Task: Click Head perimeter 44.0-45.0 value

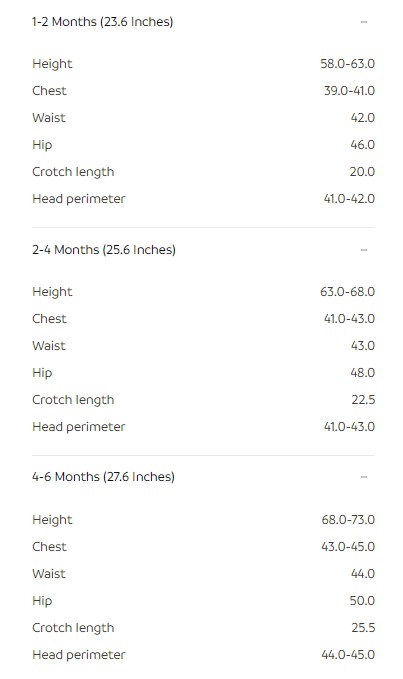Action: pos(348,655)
